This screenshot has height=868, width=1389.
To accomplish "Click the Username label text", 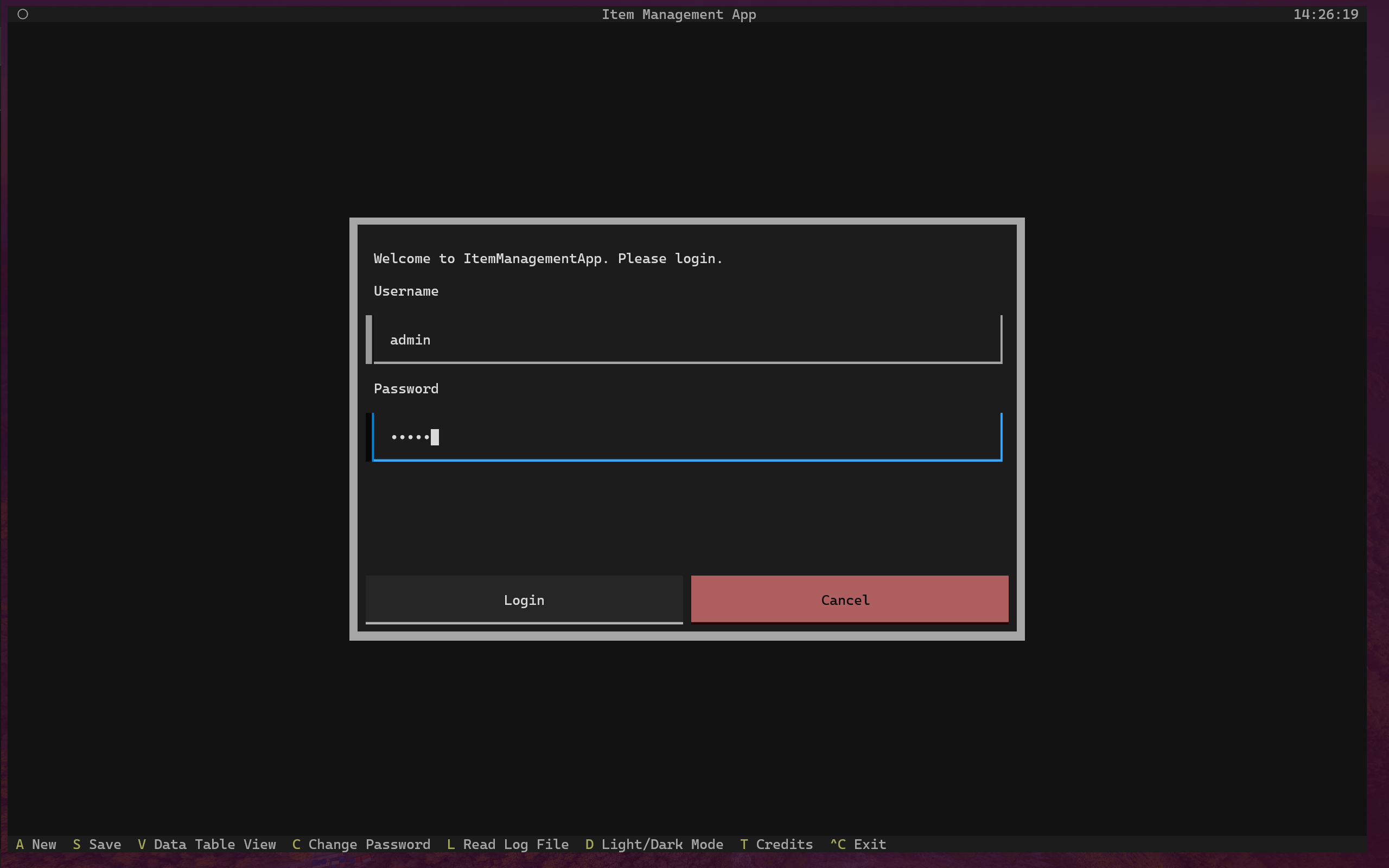I will tap(406, 292).
